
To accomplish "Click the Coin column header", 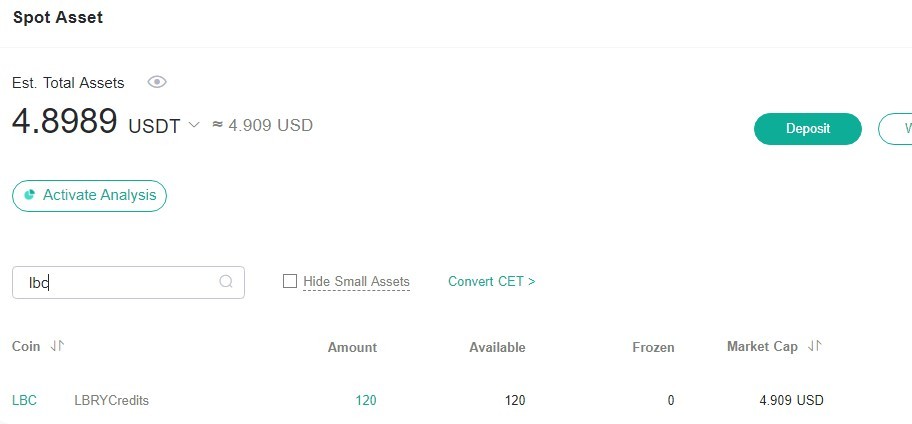I will (26, 346).
